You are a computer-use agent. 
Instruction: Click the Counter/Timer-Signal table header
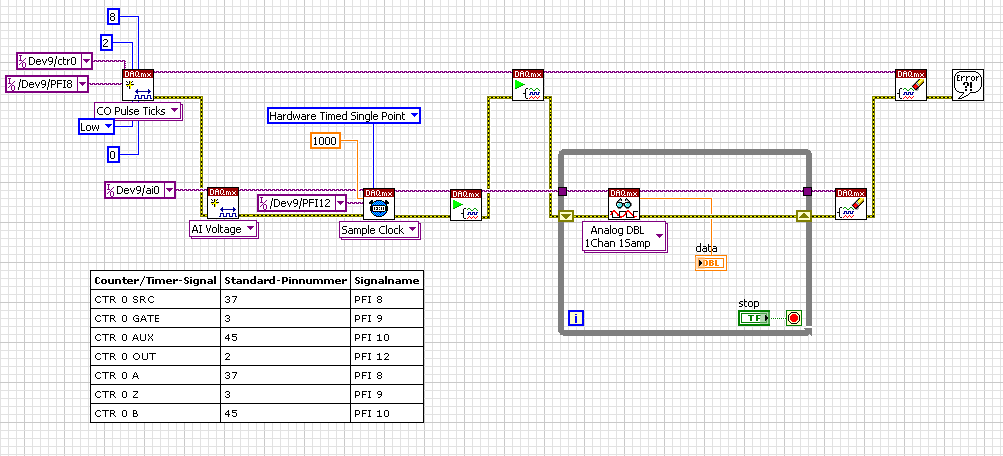155,280
